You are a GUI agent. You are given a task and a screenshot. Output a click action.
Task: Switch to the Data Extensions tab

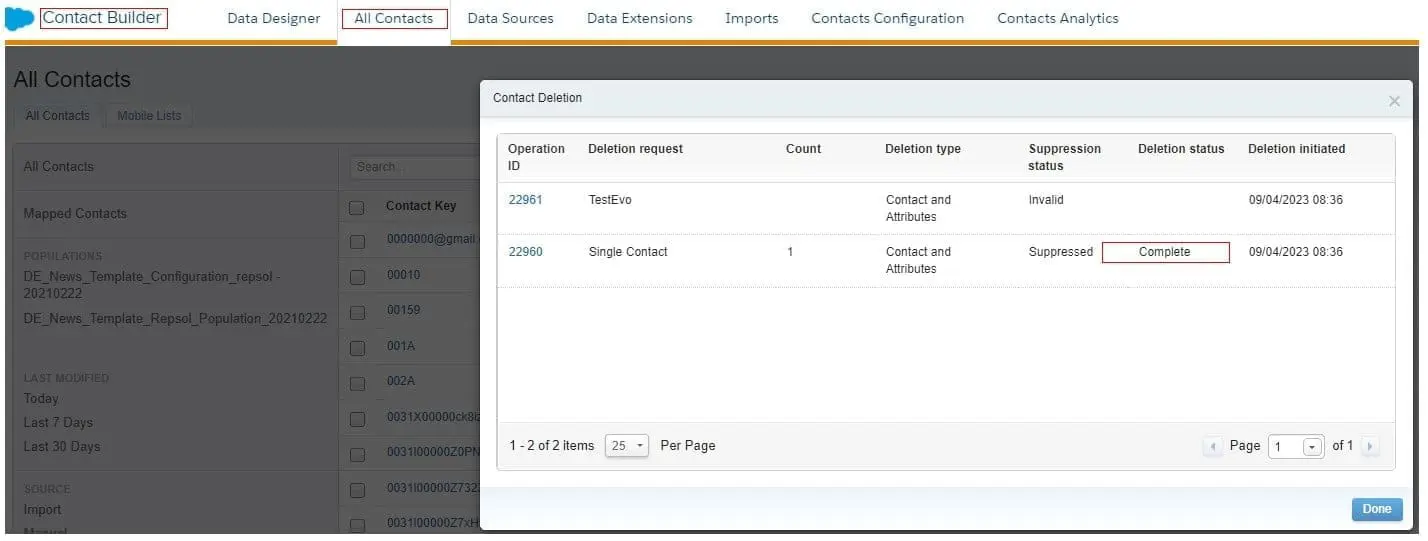click(x=639, y=19)
